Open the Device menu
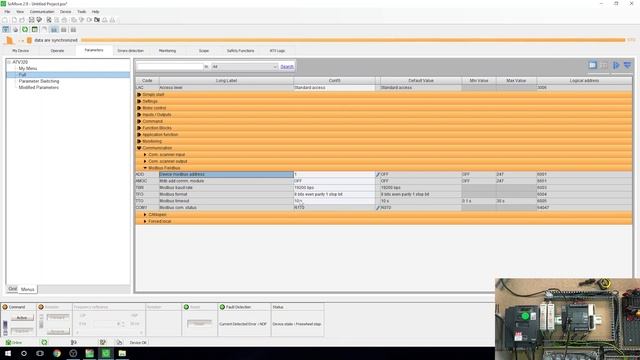The image size is (640, 360). pyautogui.click(x=65, y=12)
